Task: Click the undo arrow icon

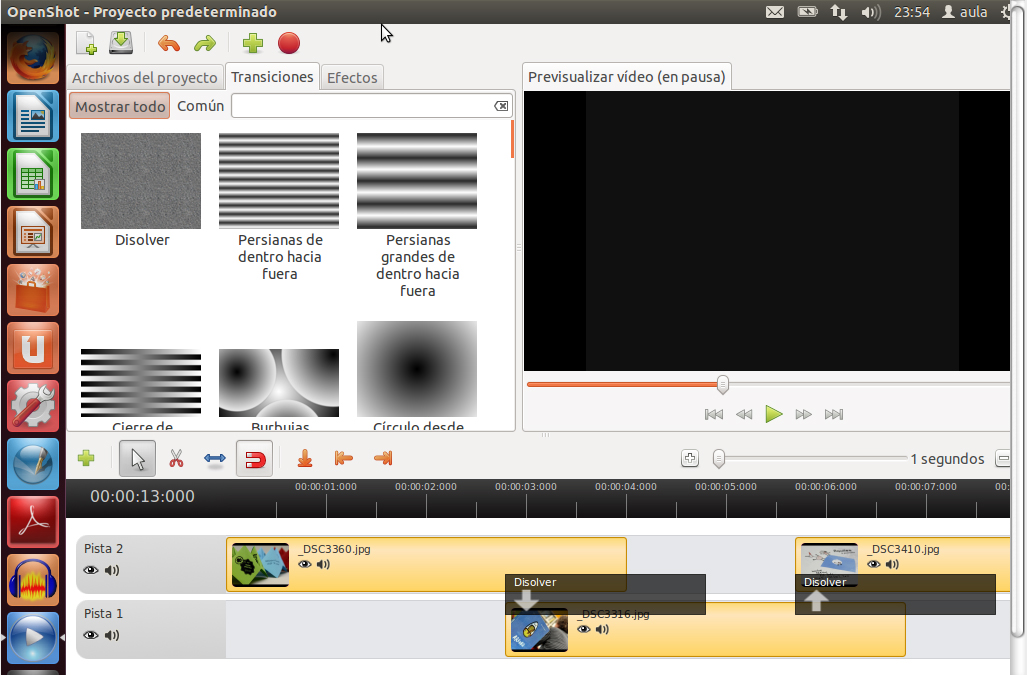Action: [x=169, y=43]
